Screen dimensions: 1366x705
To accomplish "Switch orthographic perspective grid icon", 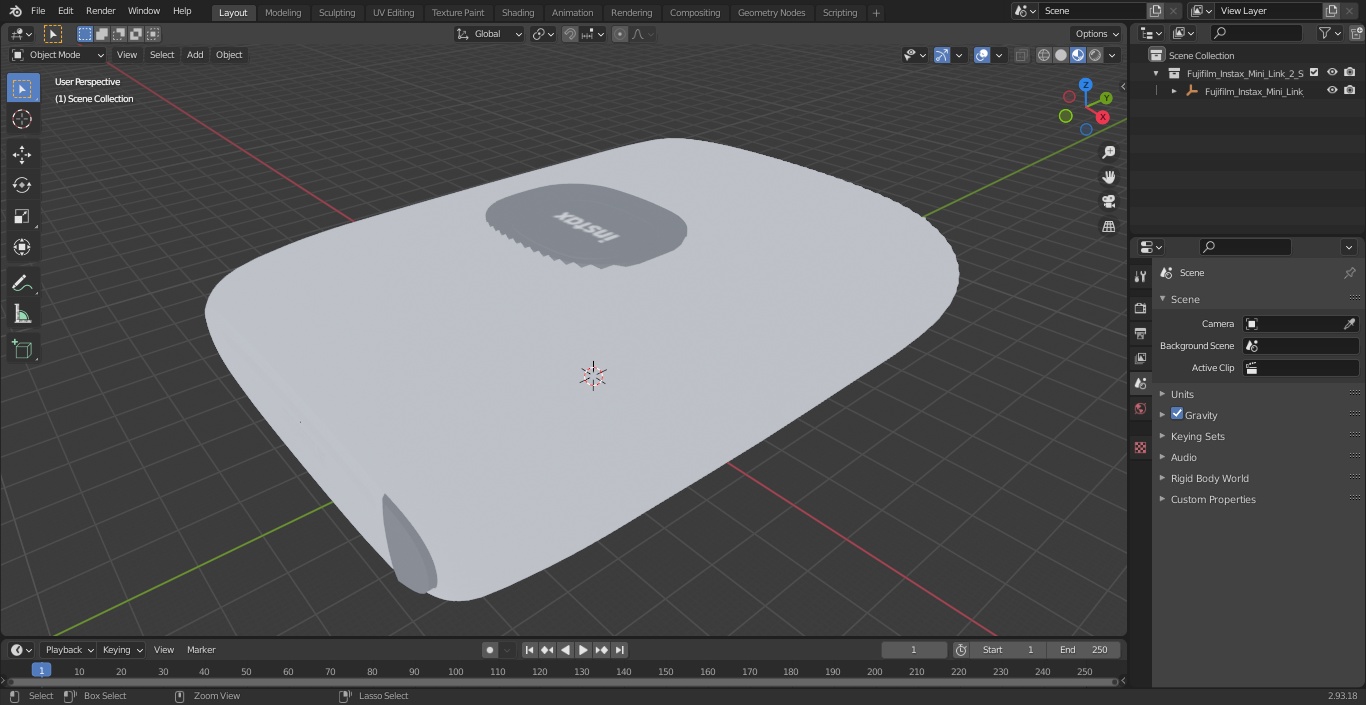I will tap(1108, 226).
